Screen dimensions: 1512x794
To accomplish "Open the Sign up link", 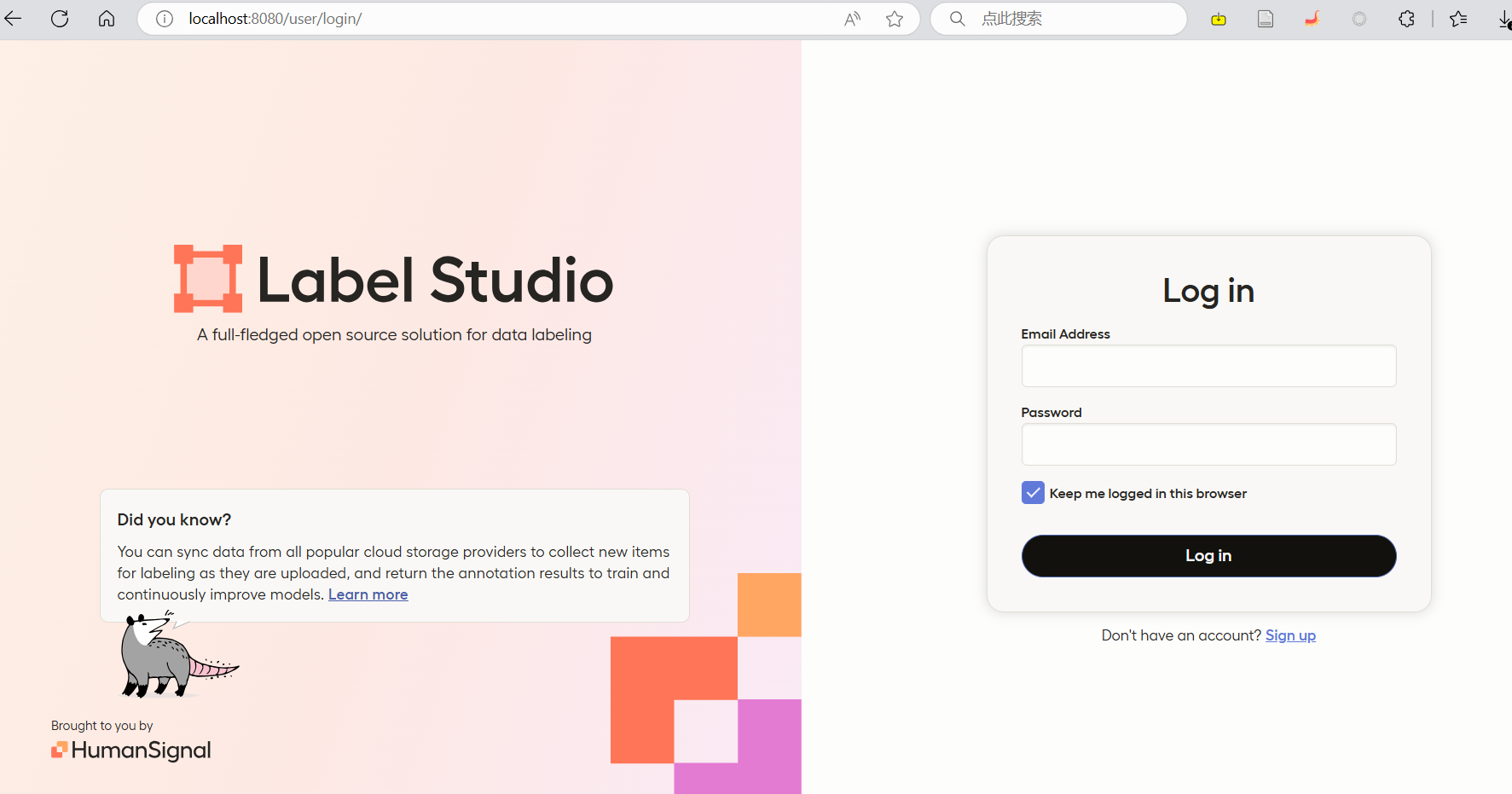I will click(x=1290, y=635).
